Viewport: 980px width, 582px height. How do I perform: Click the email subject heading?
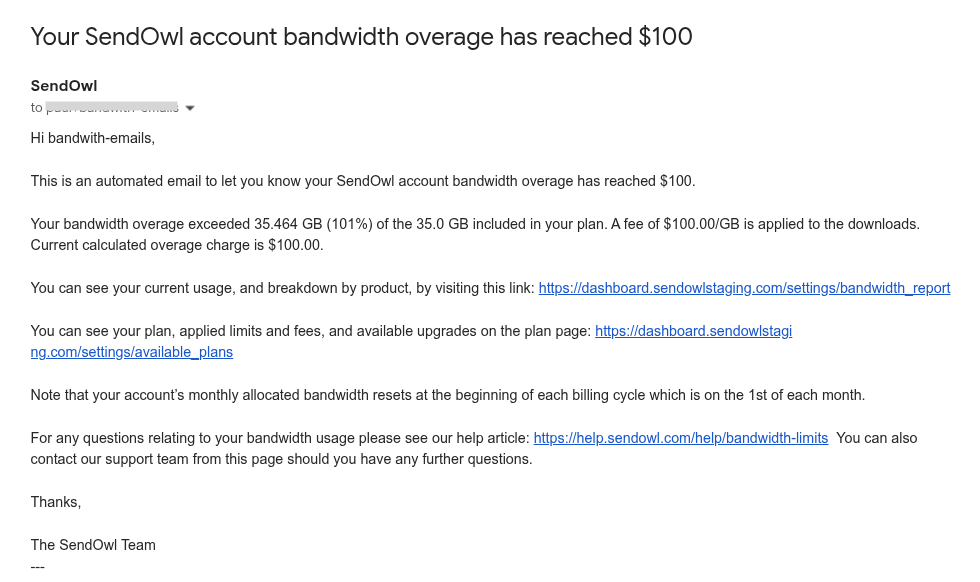click(361, 37)
